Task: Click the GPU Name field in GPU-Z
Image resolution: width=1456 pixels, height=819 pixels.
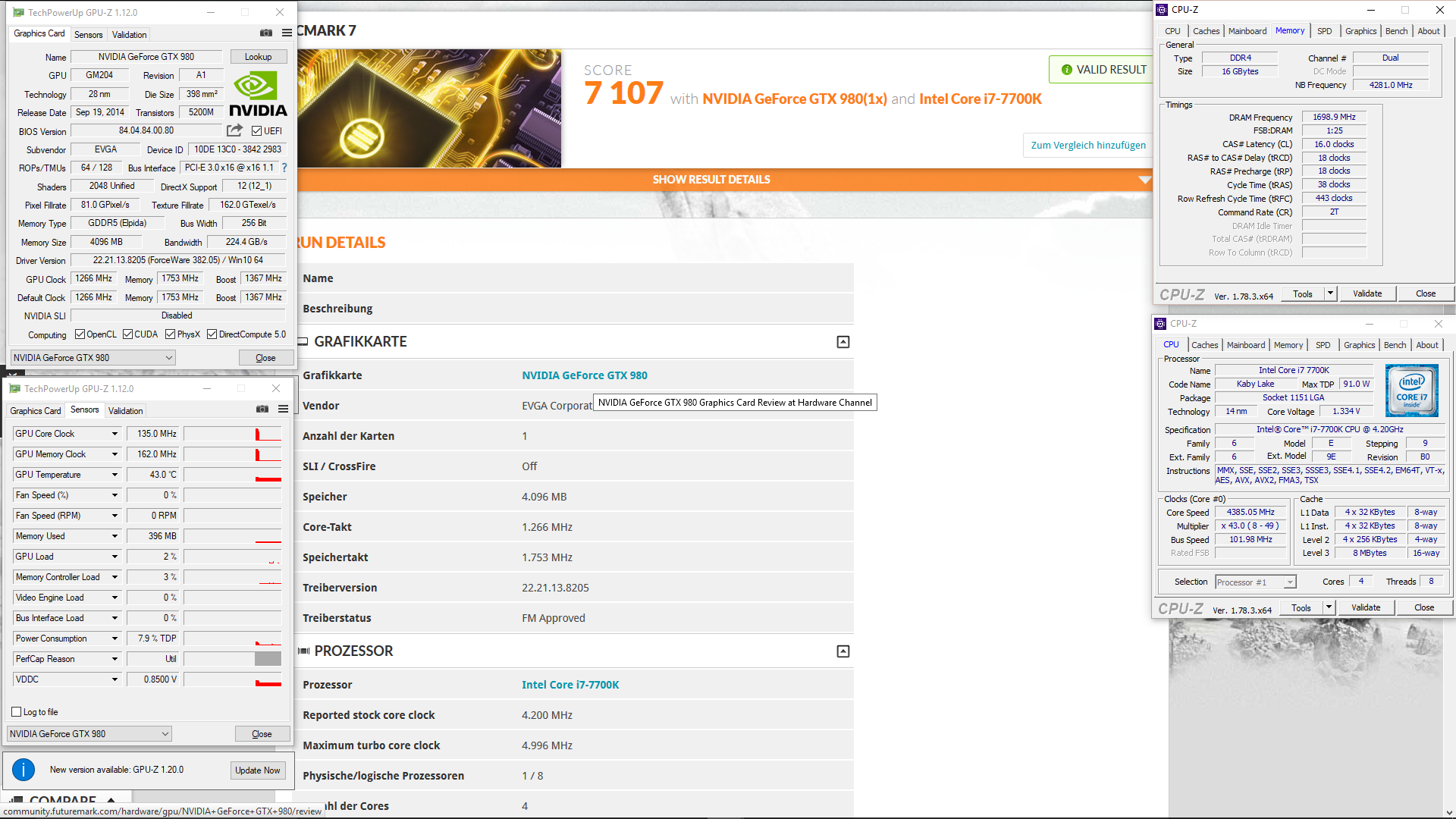Action: click(x=146, y=57)
